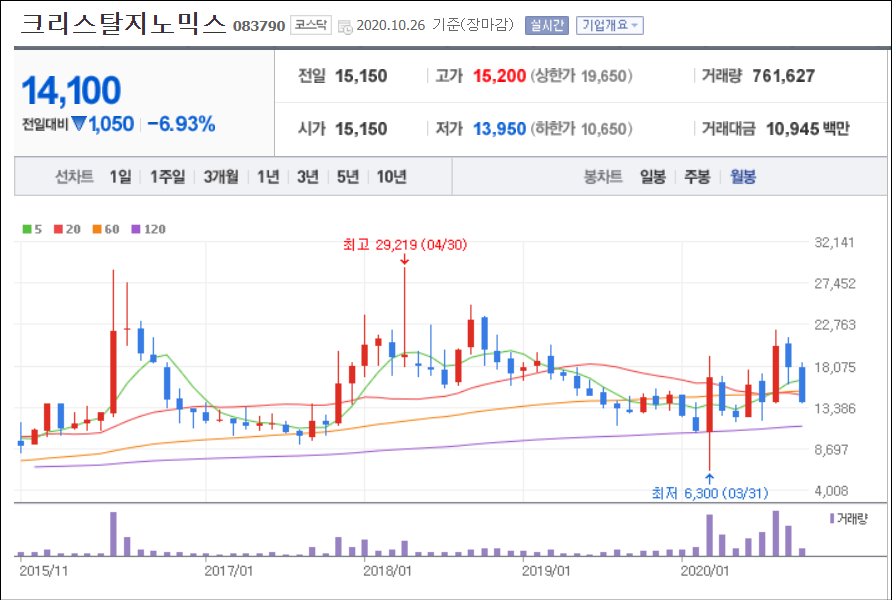
Task: Switch to the 월봉 monthly candle chart
Action: coord(743,177)
